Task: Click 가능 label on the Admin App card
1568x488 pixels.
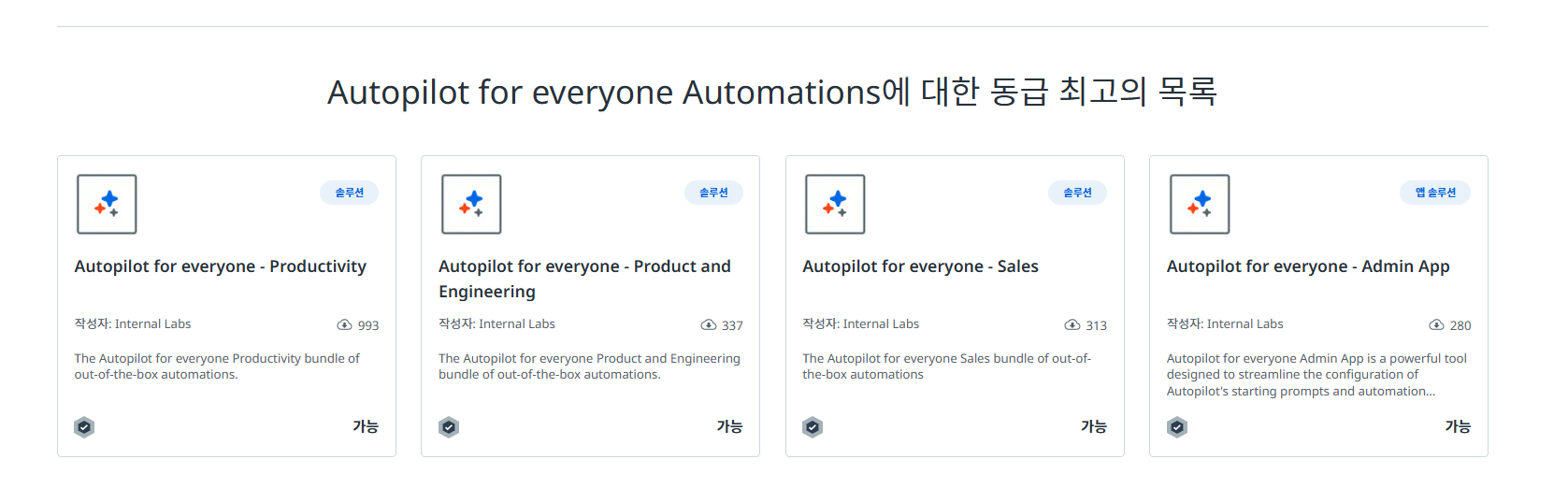Action: (1458, 426)
